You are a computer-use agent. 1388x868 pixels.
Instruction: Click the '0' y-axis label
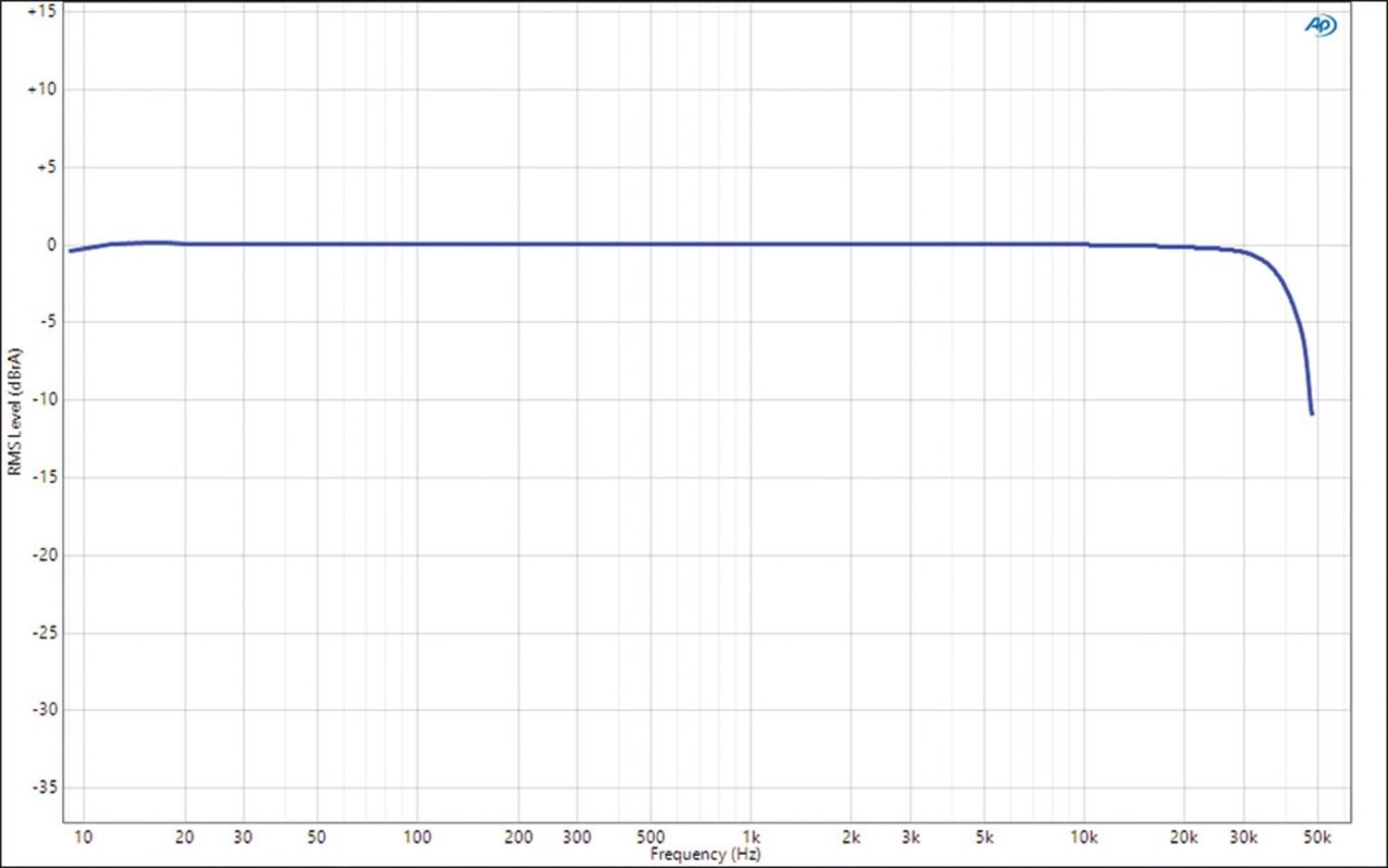52,244
